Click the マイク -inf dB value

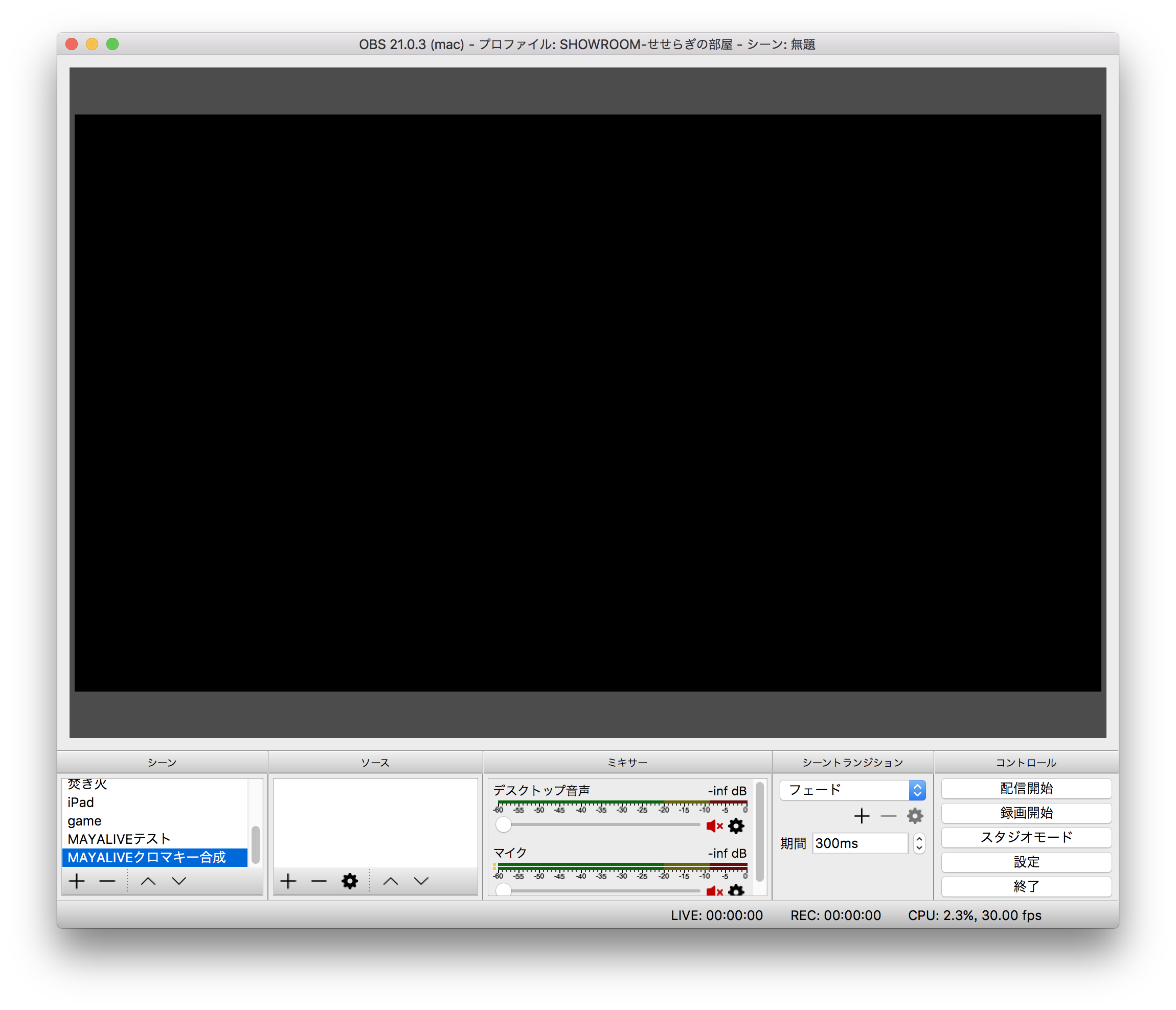[x=727, y=854]
